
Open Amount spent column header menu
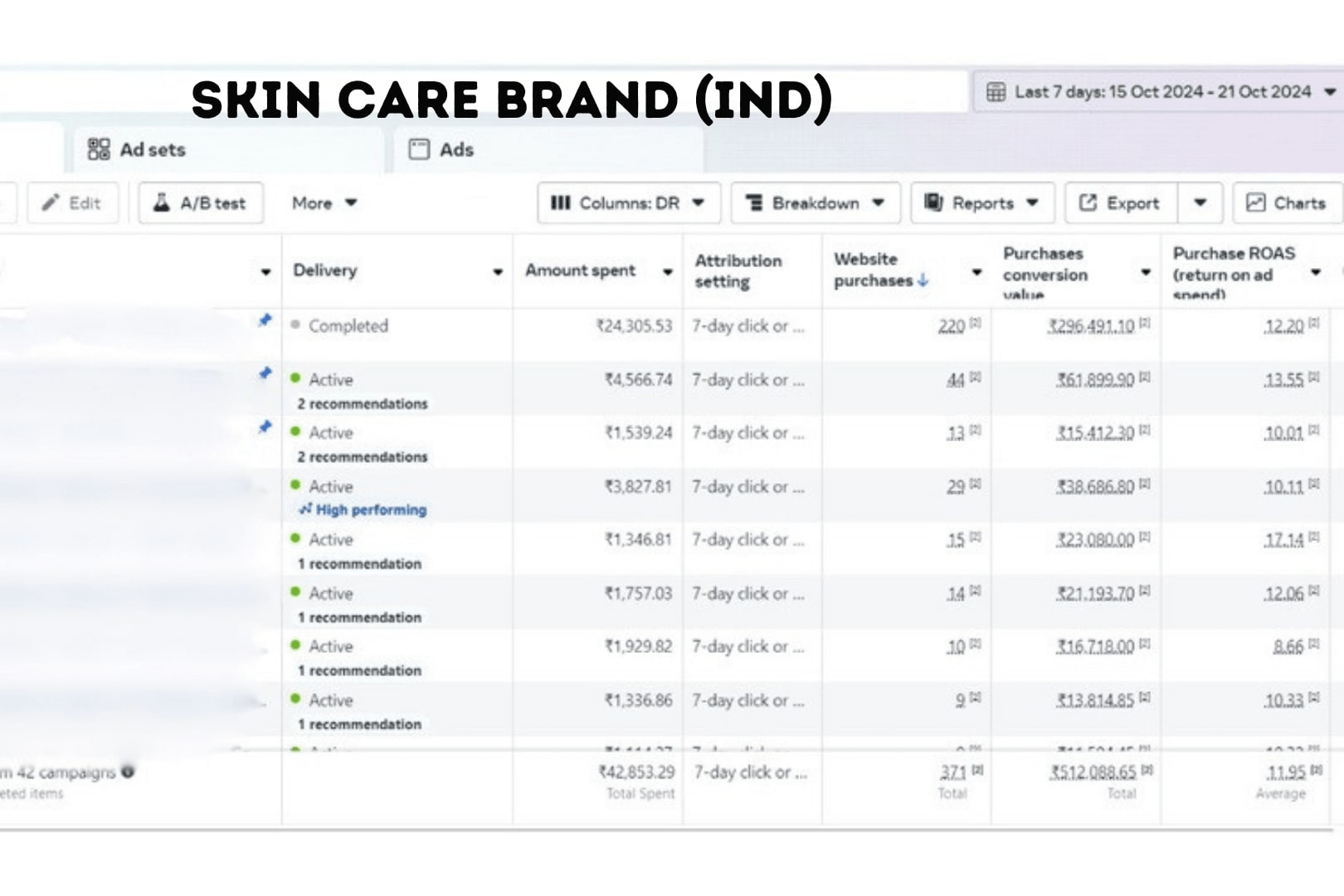coord(667,272)
